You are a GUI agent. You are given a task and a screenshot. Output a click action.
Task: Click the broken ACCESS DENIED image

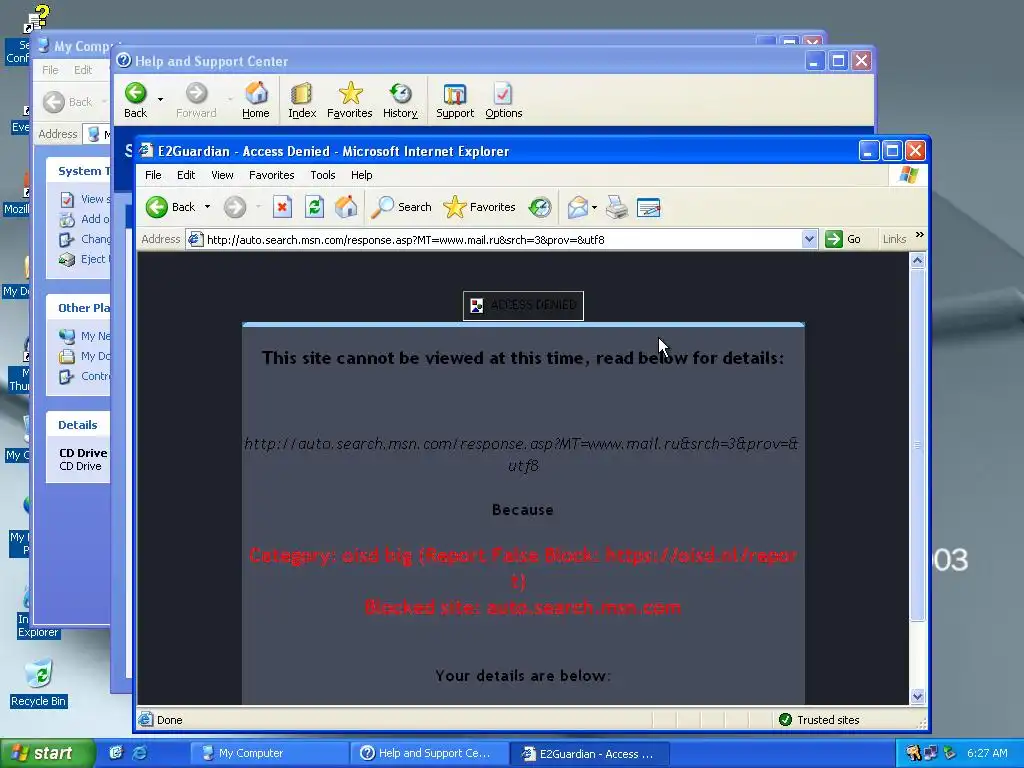(523, 306)
